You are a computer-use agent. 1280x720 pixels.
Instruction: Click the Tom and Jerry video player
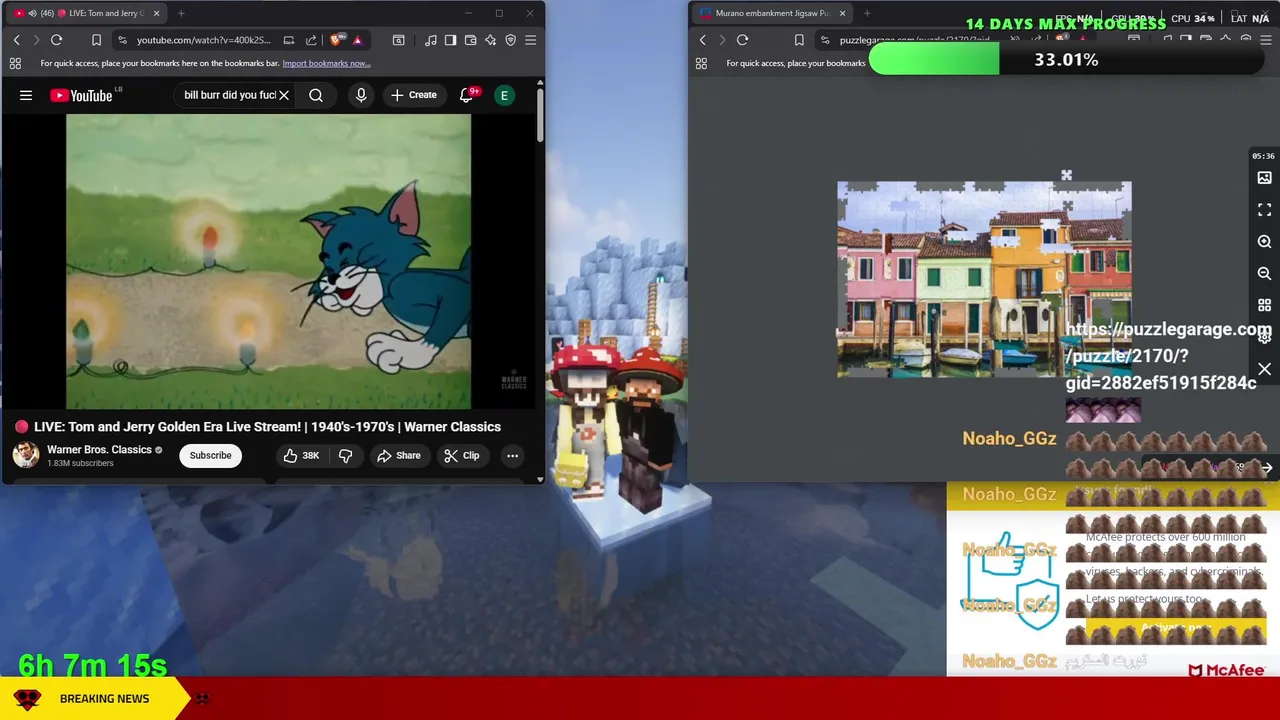268,262
